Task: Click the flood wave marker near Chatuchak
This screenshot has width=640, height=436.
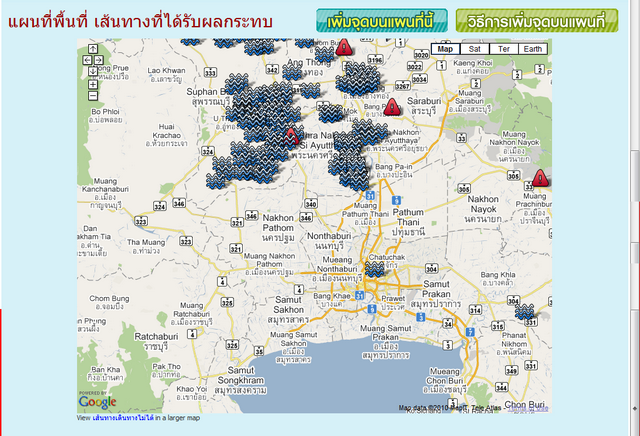Action: click(375, 268)
